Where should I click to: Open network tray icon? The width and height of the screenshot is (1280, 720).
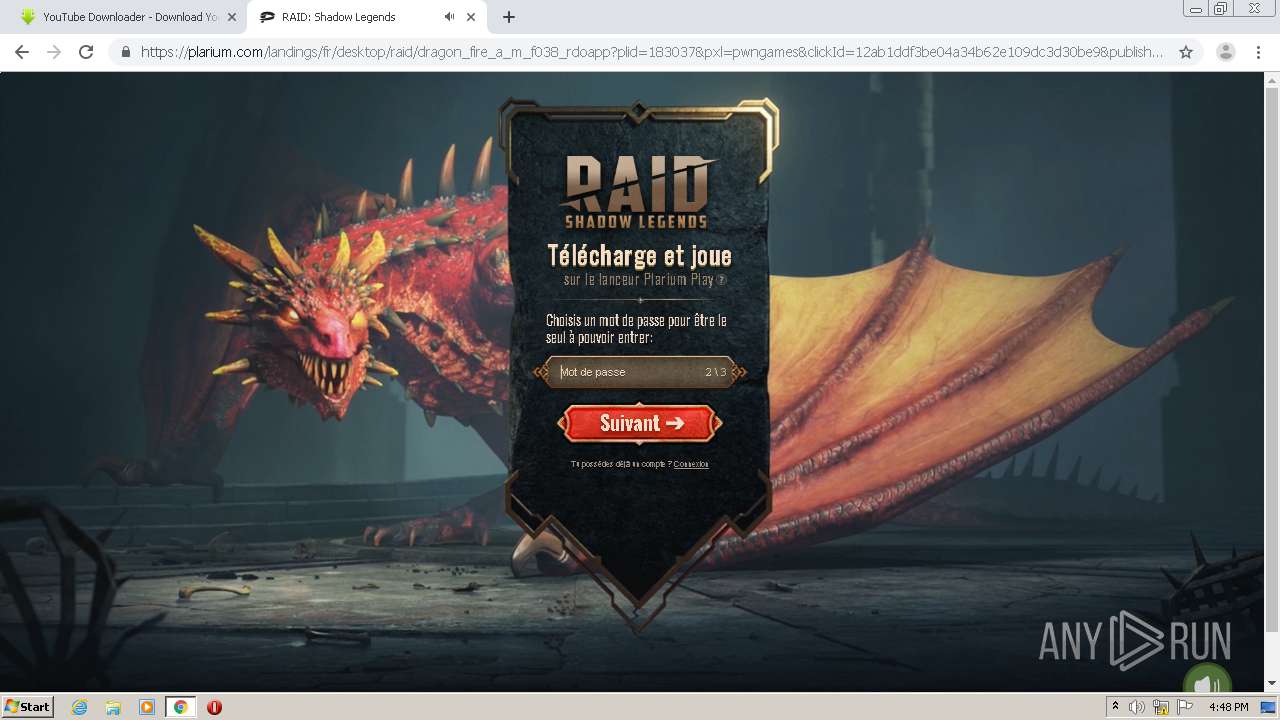1161,707
